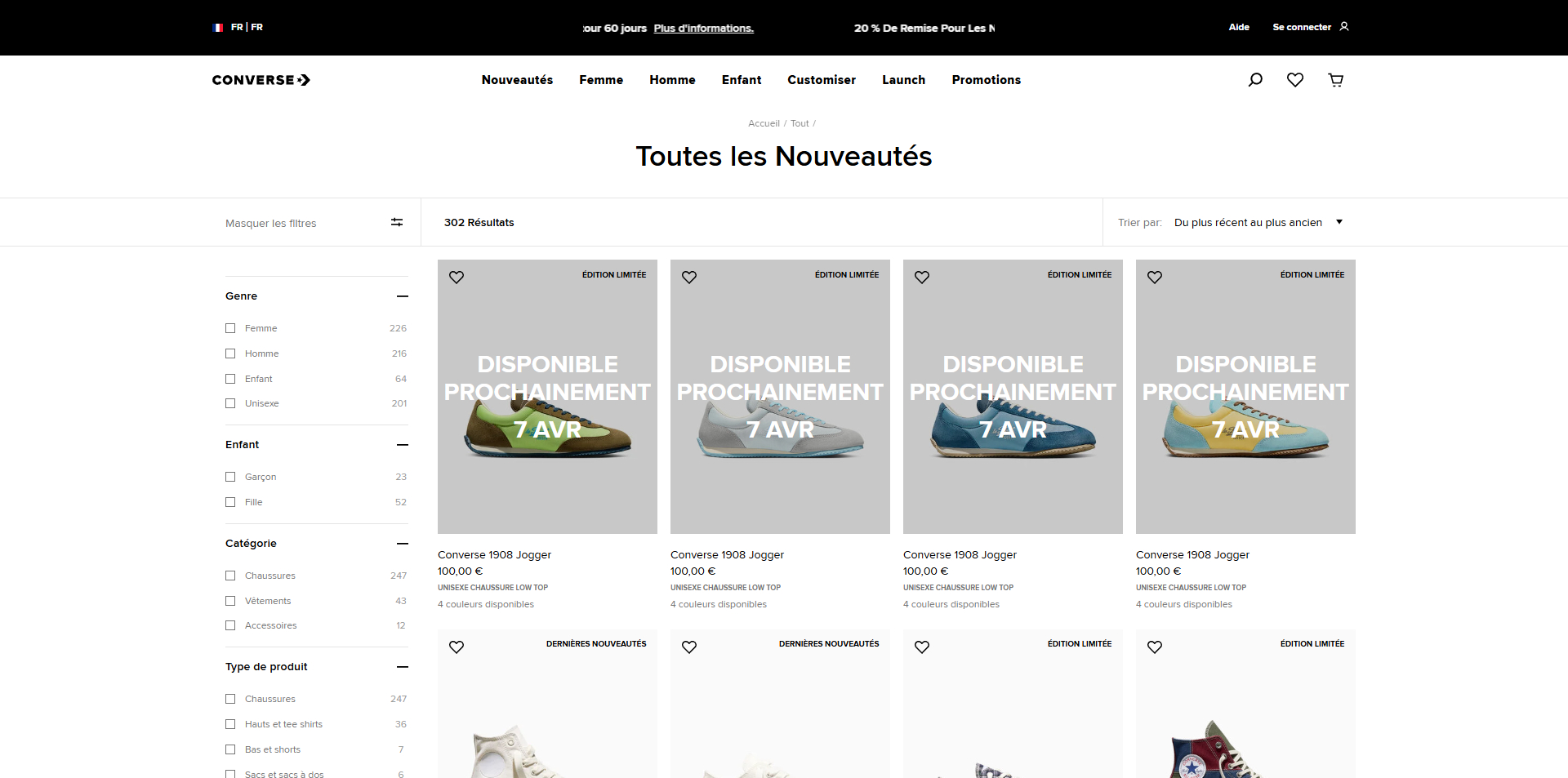
Task: Check the Homme genre filter
Action: point(230,353)
